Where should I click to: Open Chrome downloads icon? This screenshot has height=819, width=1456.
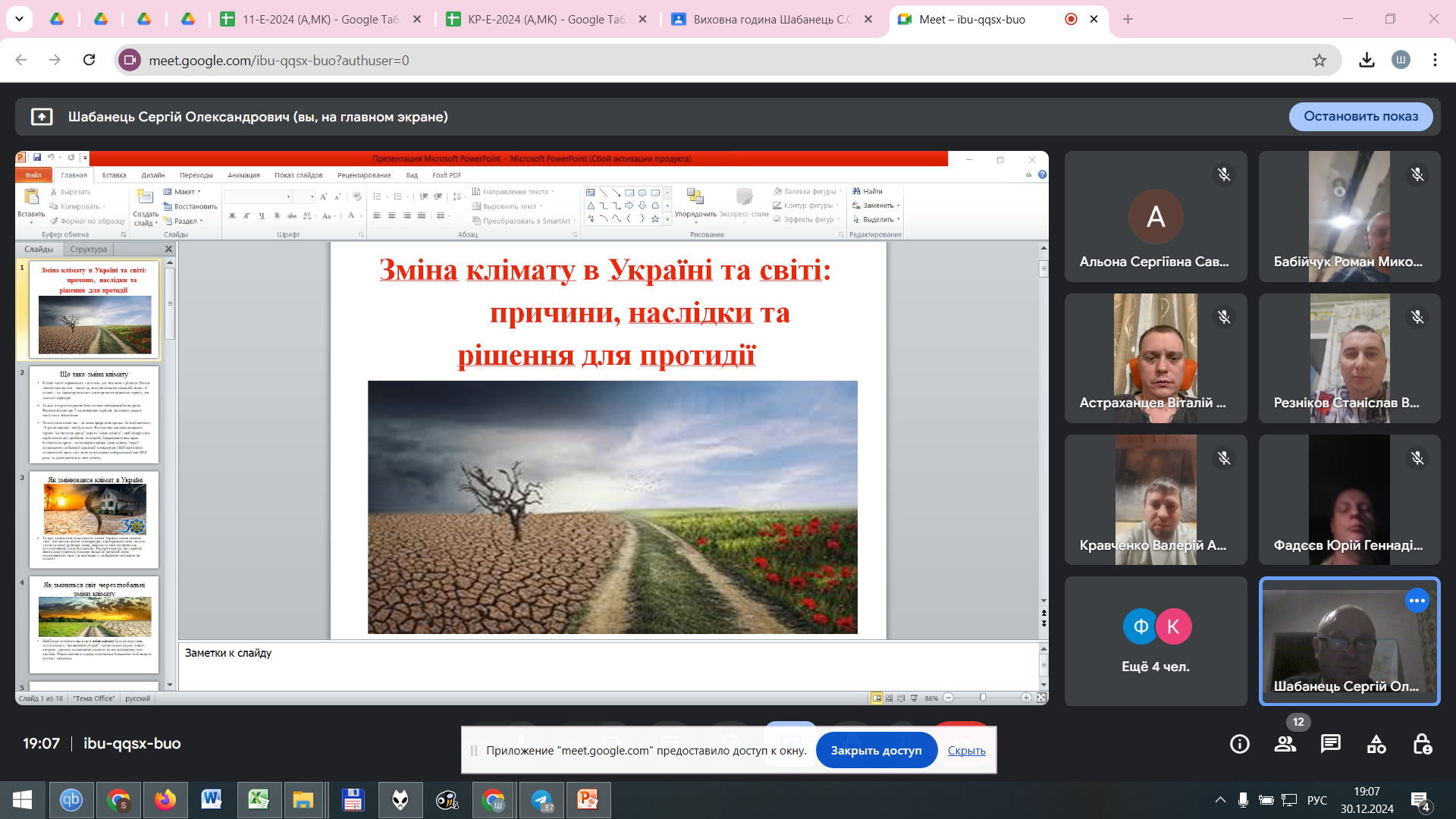[x=1367, y=61]
